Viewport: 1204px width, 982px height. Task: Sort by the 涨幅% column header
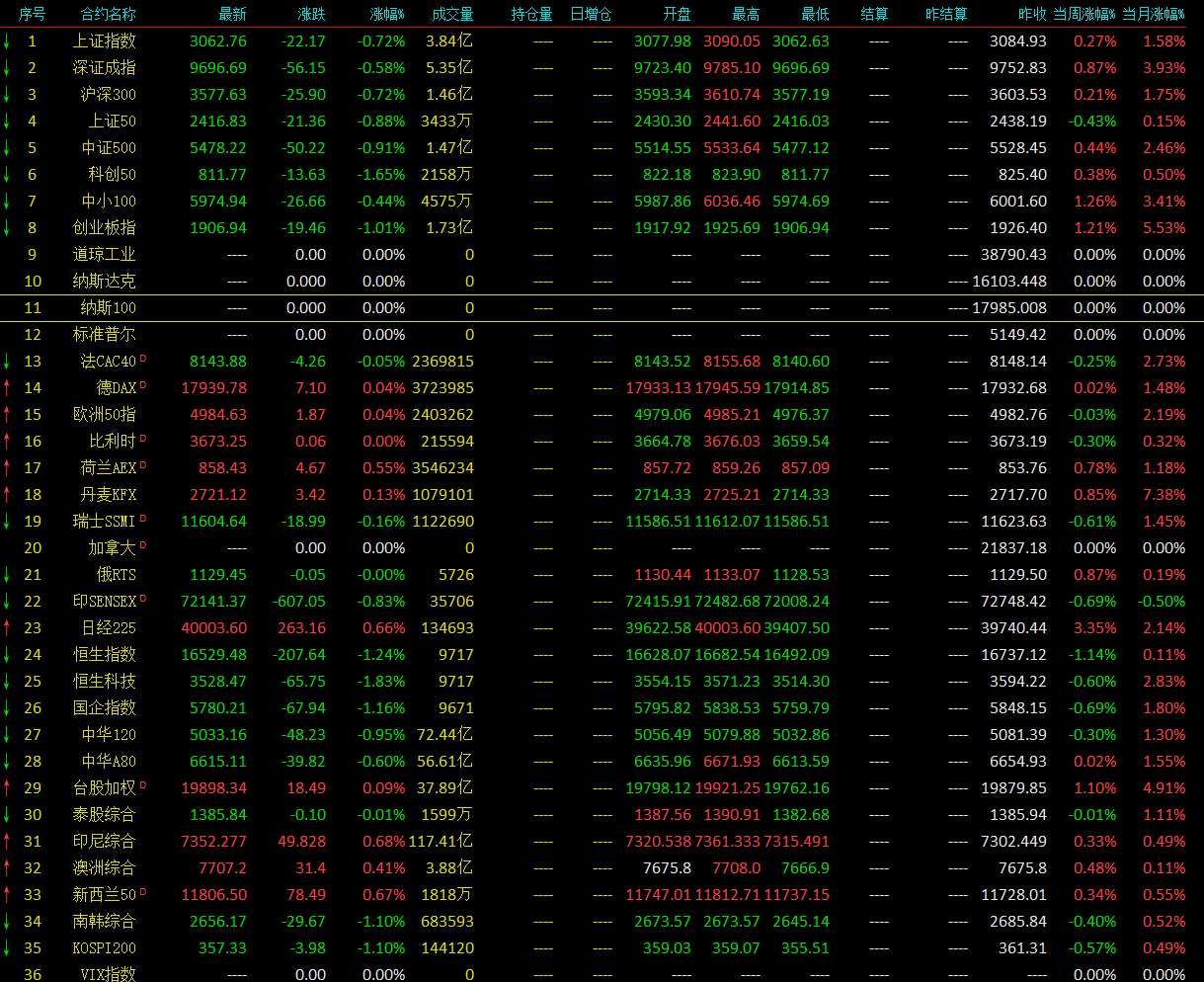click(x=387, y=15)
